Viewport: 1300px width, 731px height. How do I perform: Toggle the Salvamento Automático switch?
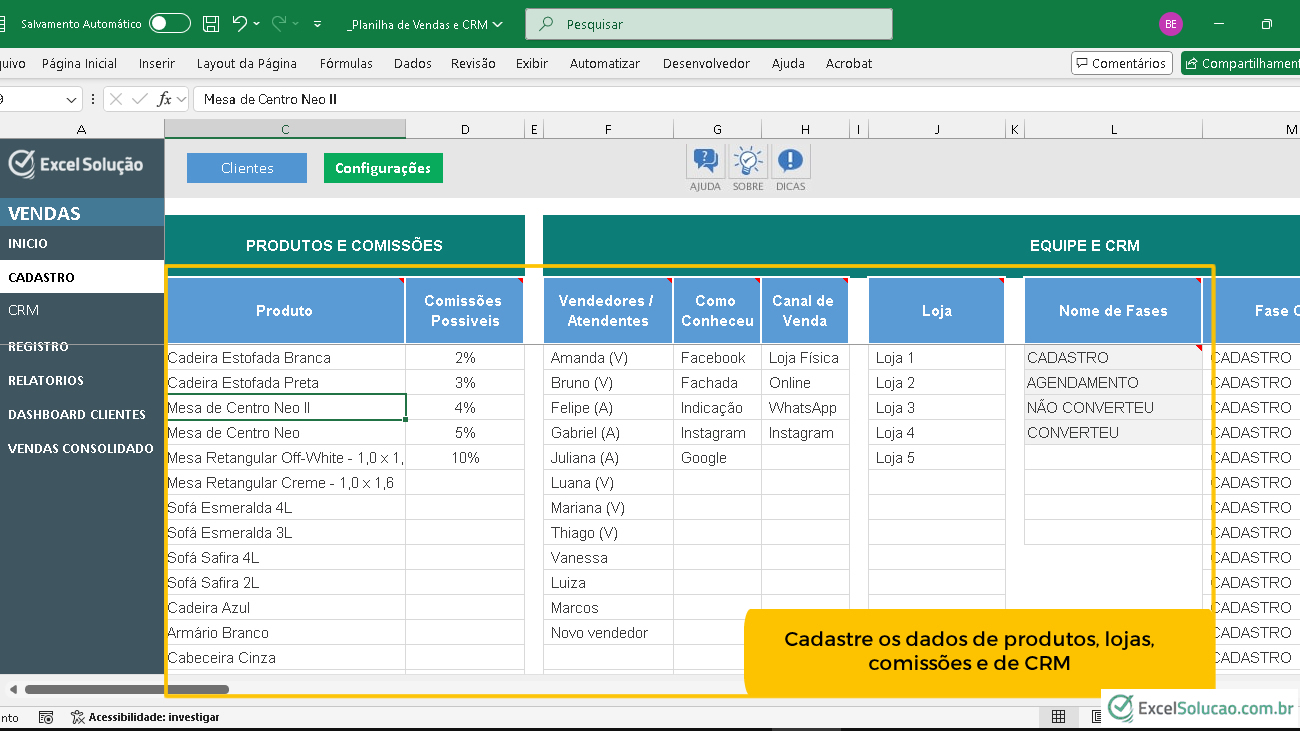(x=169, y=23)
